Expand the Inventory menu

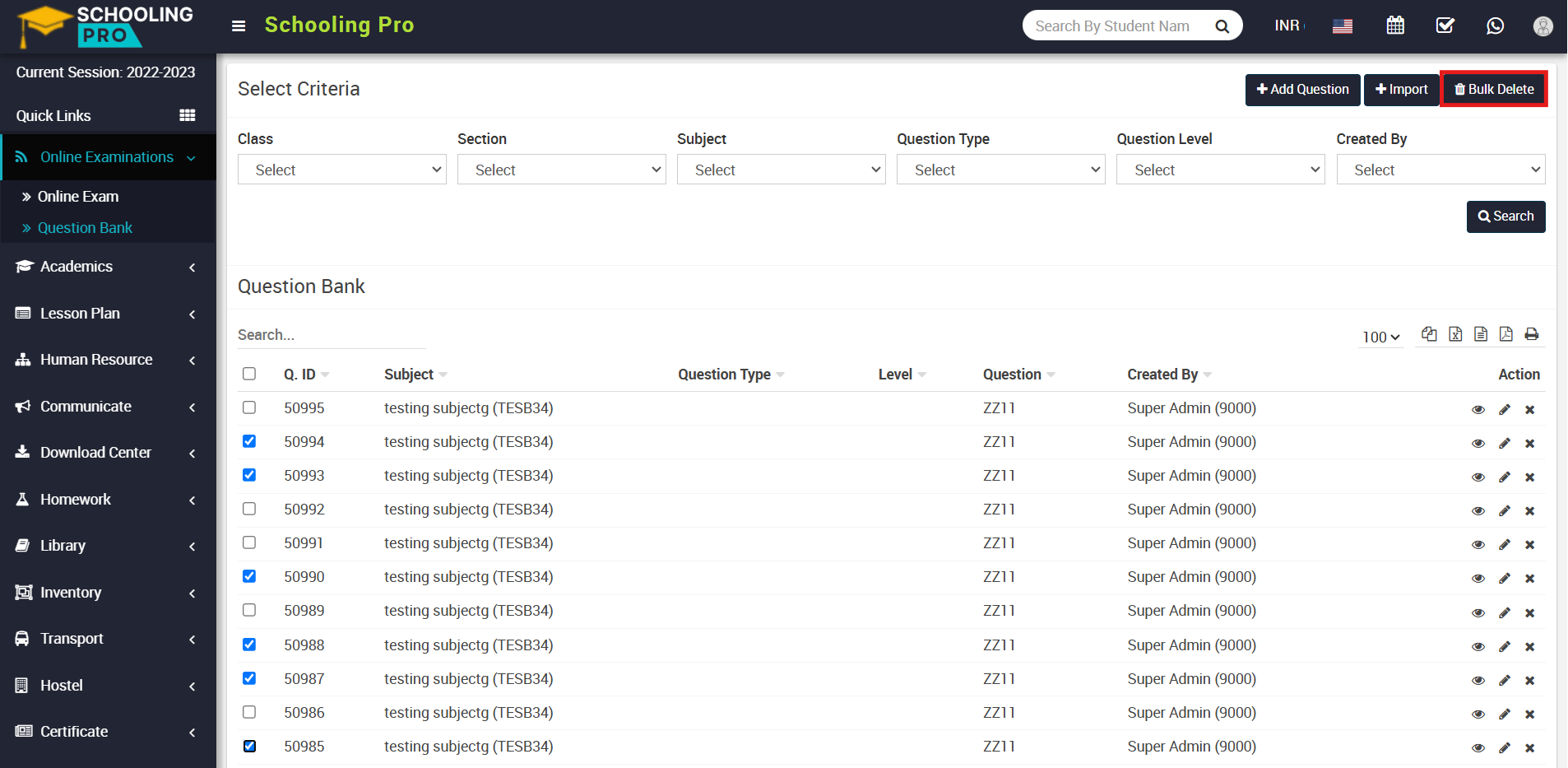point(108,593)
